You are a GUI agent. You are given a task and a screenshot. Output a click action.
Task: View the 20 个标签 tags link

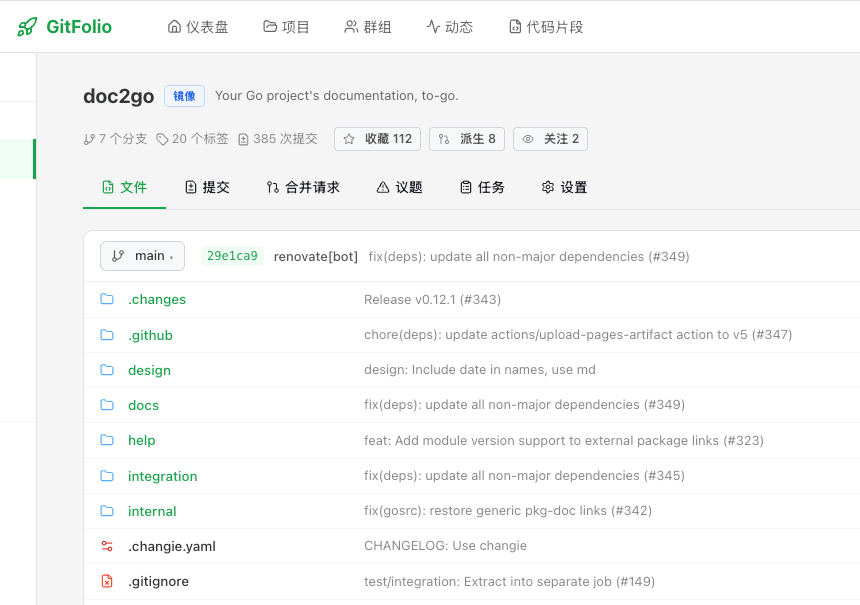[192, 139]
